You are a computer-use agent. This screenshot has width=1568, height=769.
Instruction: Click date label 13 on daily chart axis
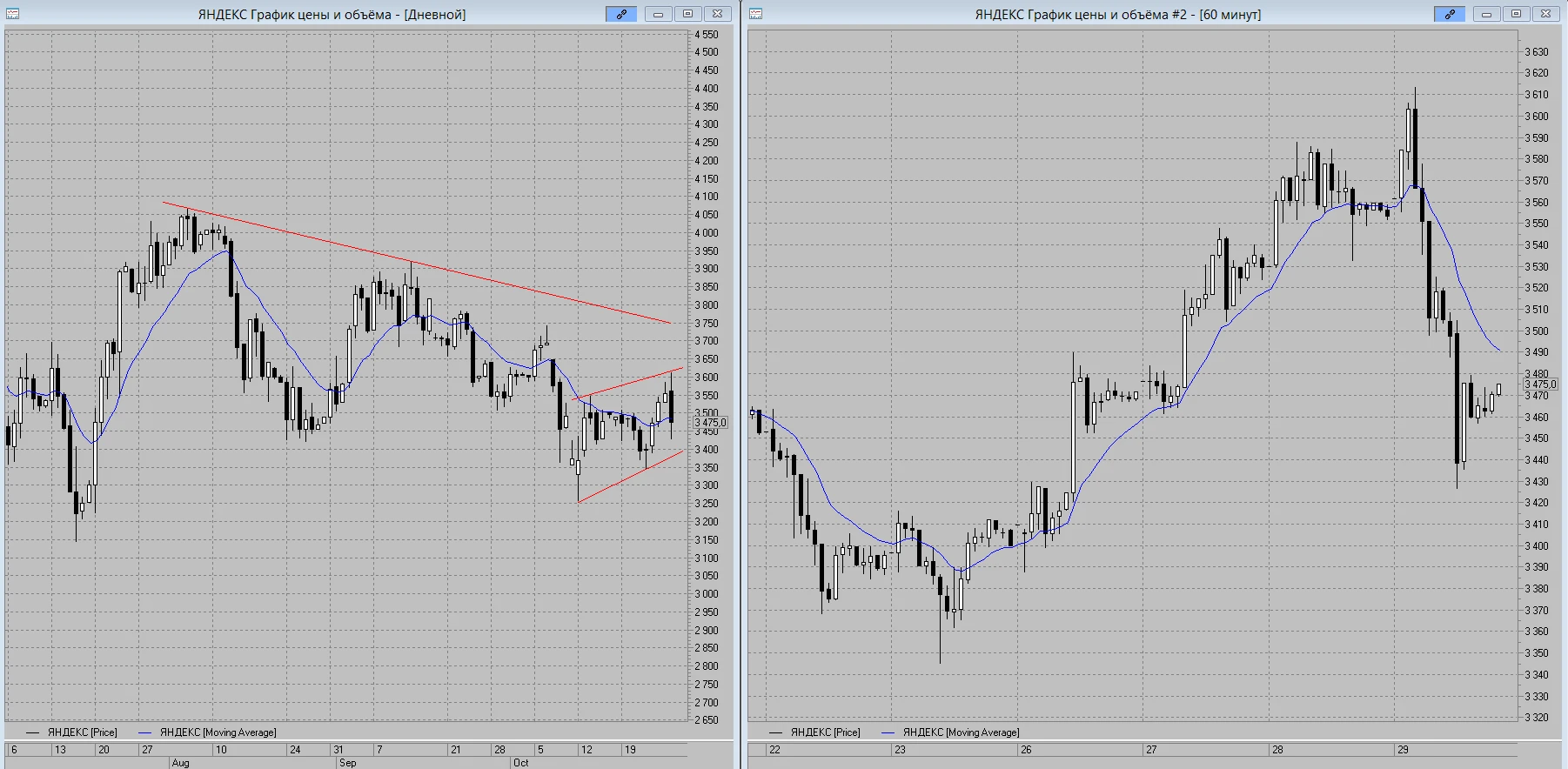[60, 750]
